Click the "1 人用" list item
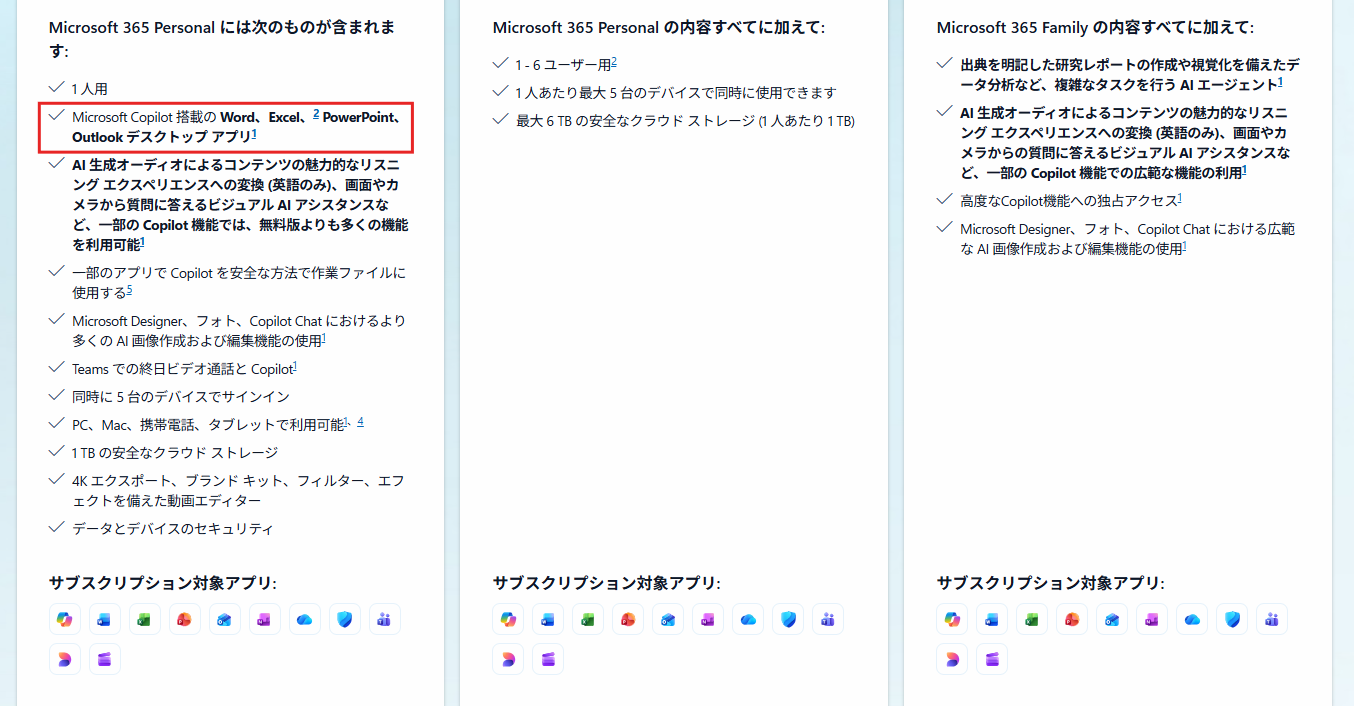The image size is (1354, 706). (90, 89)
